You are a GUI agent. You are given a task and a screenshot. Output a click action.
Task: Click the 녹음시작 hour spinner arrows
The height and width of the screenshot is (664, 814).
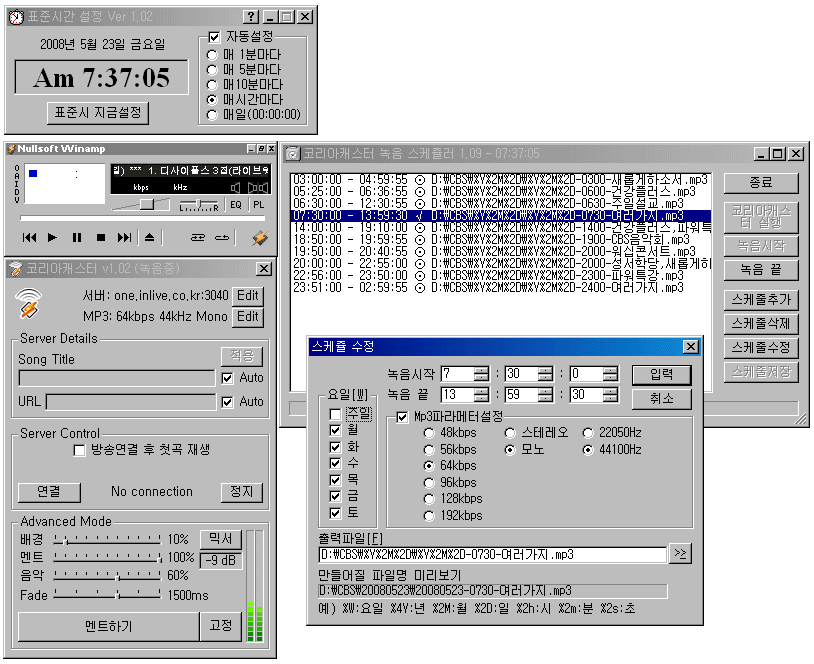click(x=482, y=374)
